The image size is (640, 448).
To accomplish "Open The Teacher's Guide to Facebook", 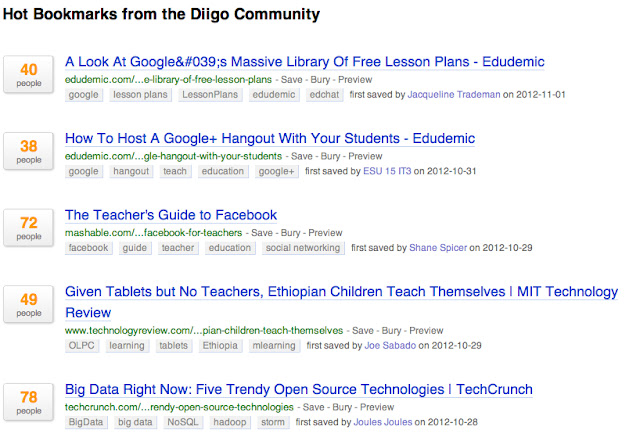I will (x=171, y=215).
